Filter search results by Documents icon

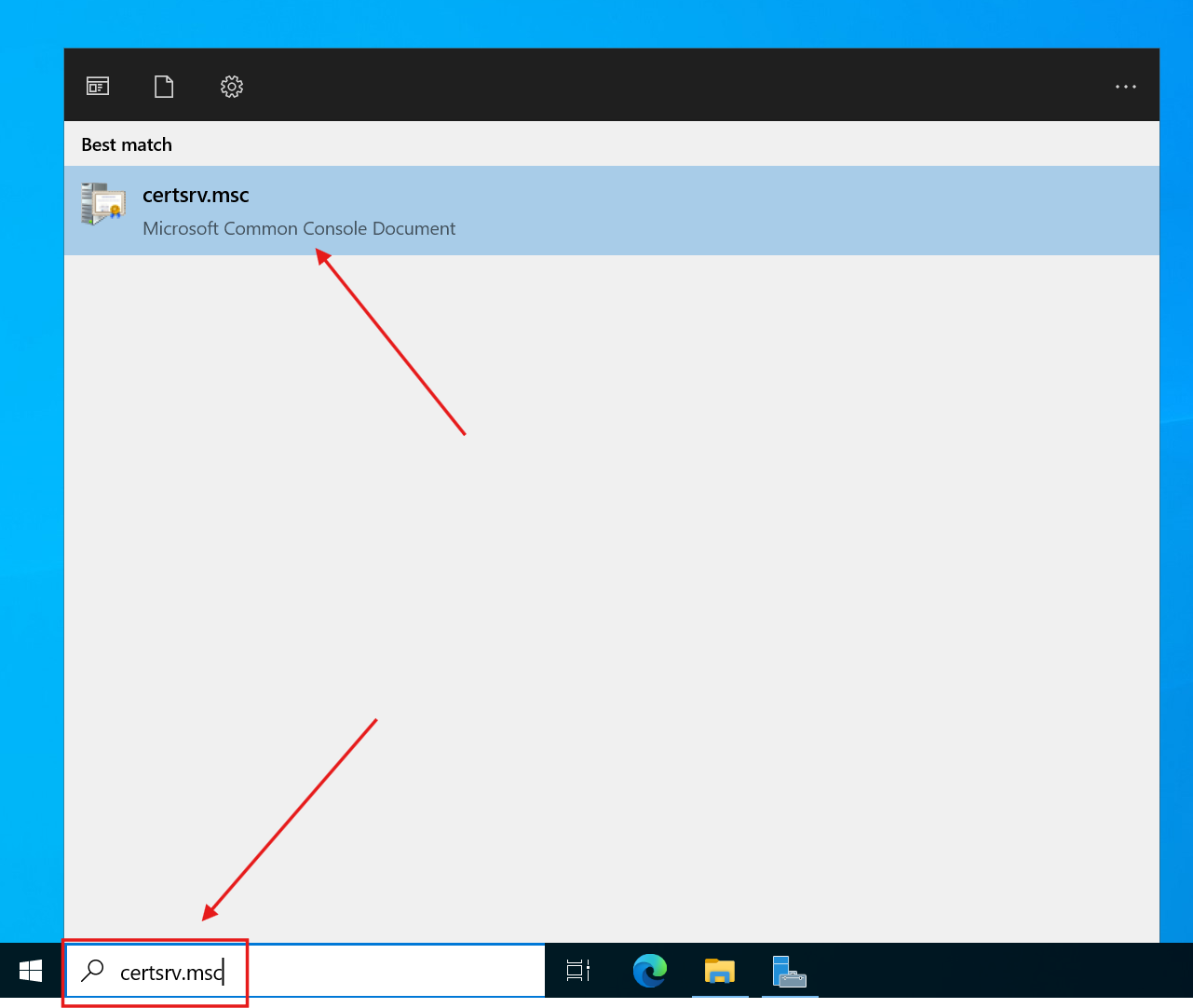pyautogui.click(x=164, y=87)
